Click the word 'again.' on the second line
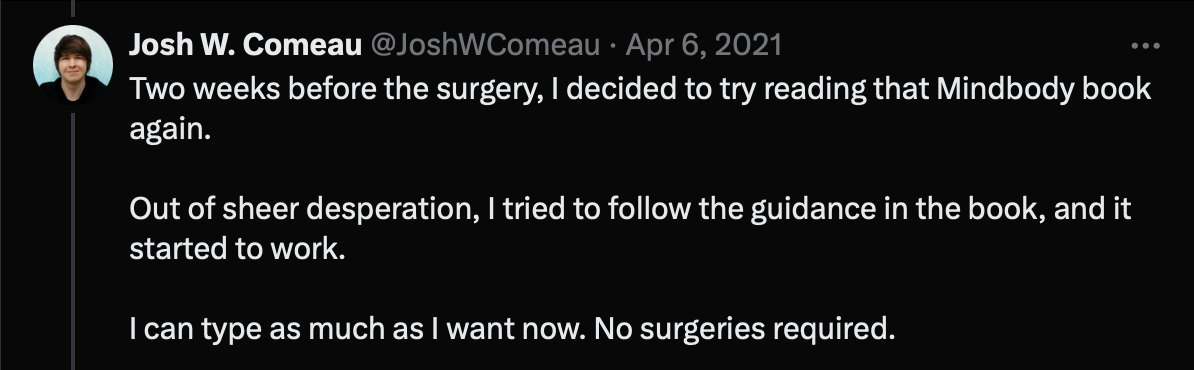This screenshot has width=1194, height=370. coord(169,130)
